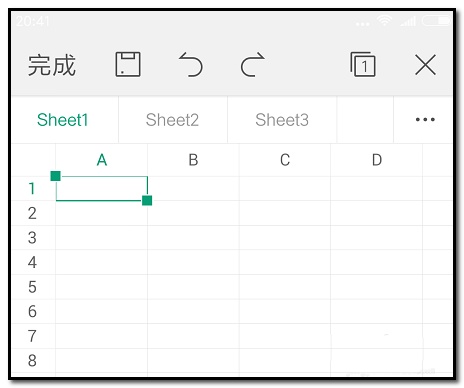Open the multi-document windows switcher icon

point(363,64)
